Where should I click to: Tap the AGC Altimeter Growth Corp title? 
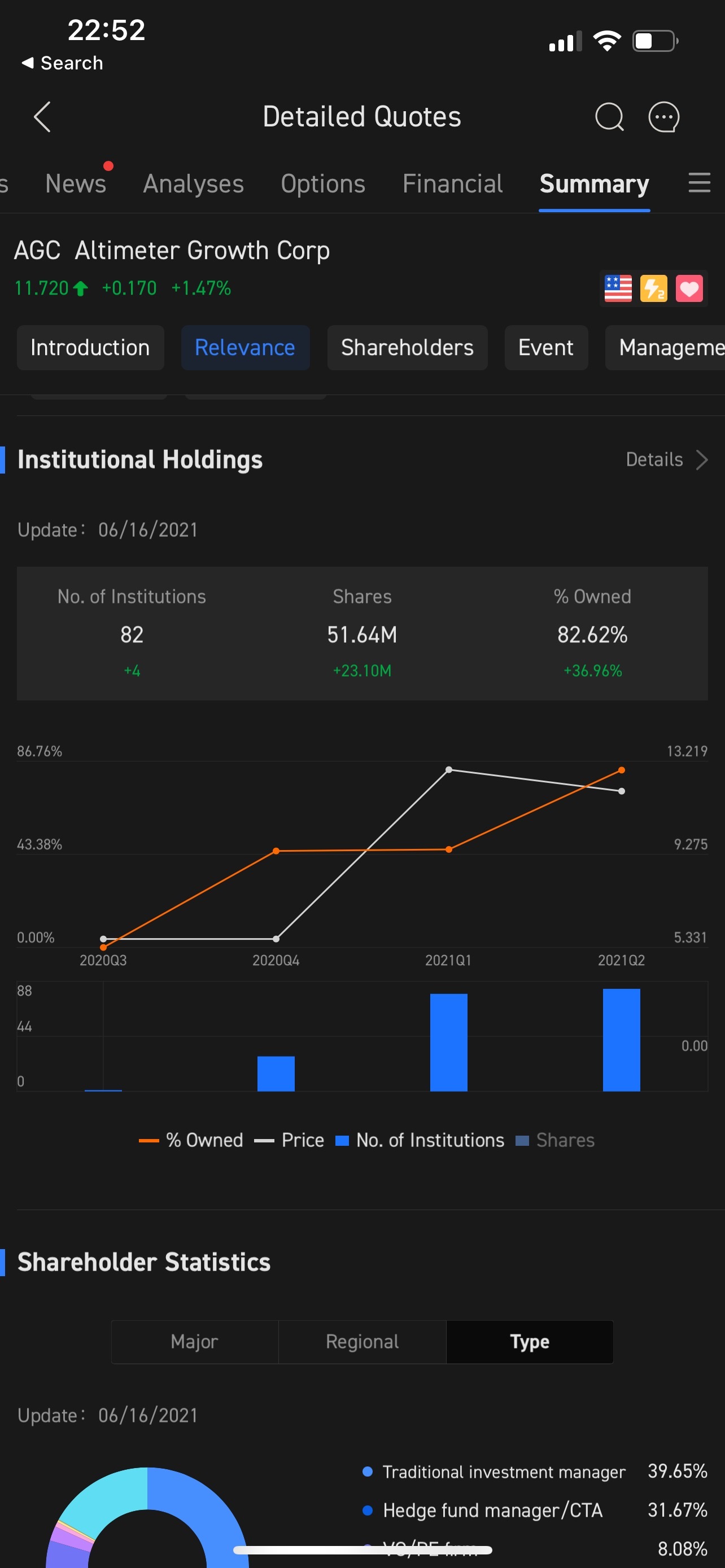coord(172,250)
